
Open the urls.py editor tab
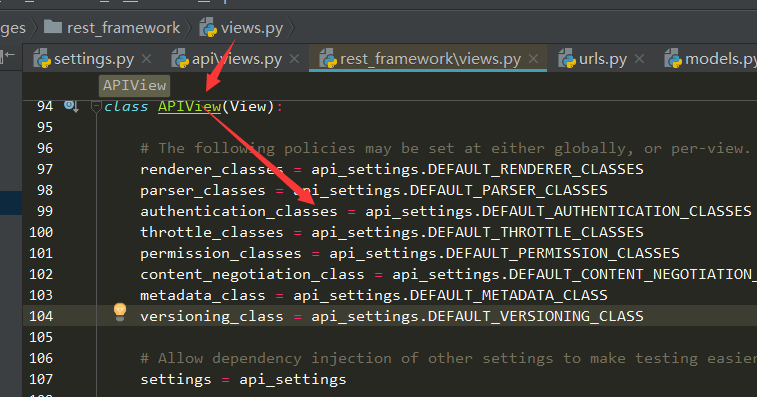[x=603, y=59]
